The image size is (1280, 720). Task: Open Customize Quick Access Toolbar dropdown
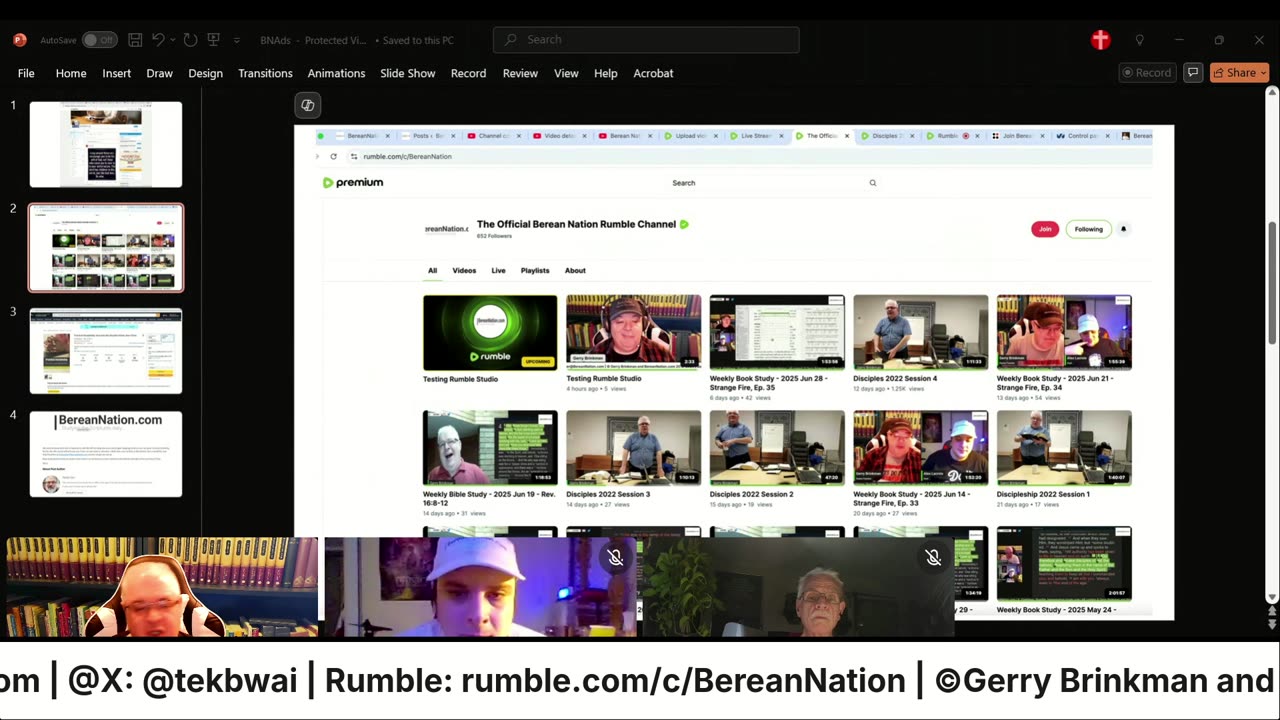point(237,40)
